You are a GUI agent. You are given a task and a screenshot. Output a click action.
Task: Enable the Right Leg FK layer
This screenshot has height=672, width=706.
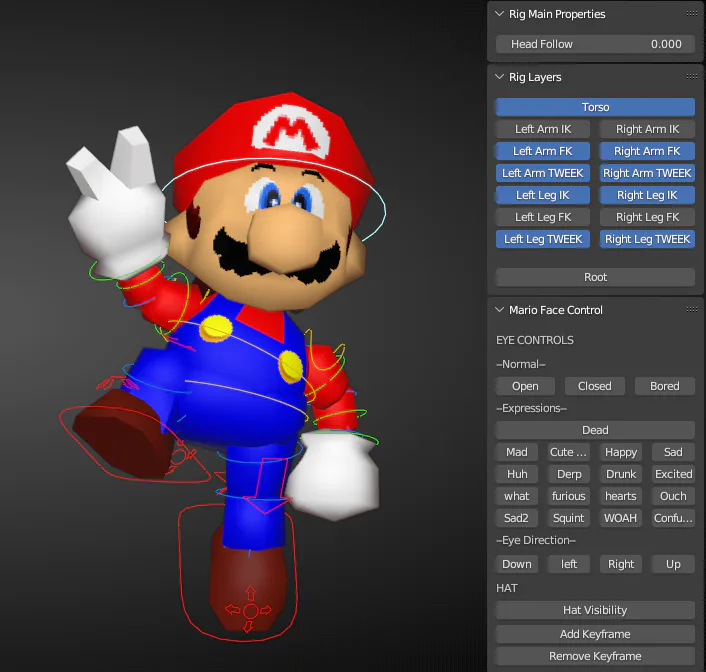pos(647,218)
